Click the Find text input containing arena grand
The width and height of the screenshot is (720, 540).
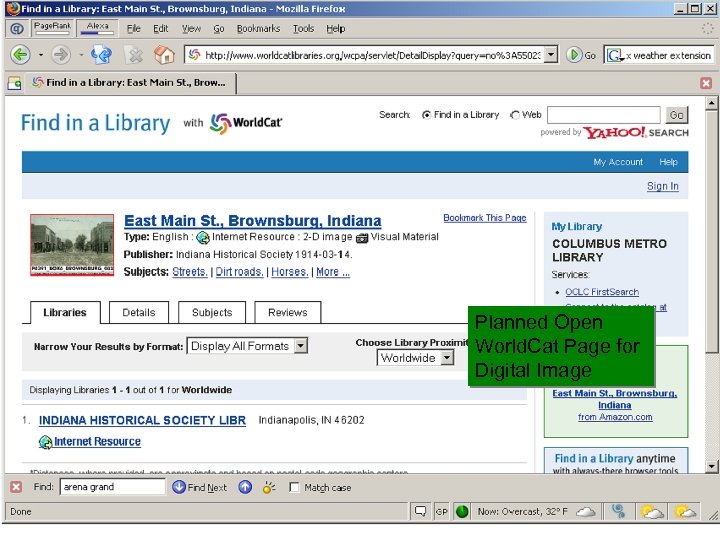pyautogui.click(x=112, y=487)
